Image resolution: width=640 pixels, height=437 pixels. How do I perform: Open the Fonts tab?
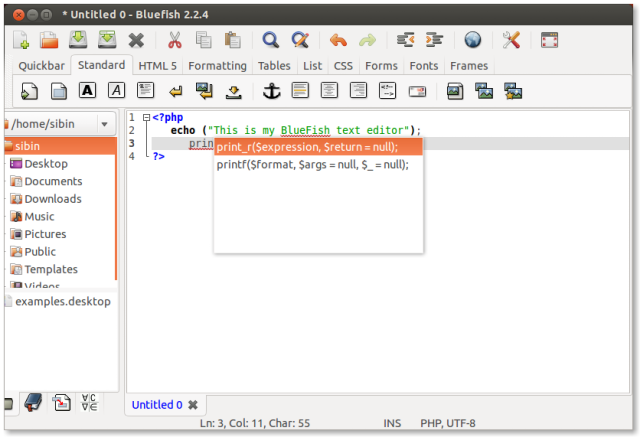point(424,66)
